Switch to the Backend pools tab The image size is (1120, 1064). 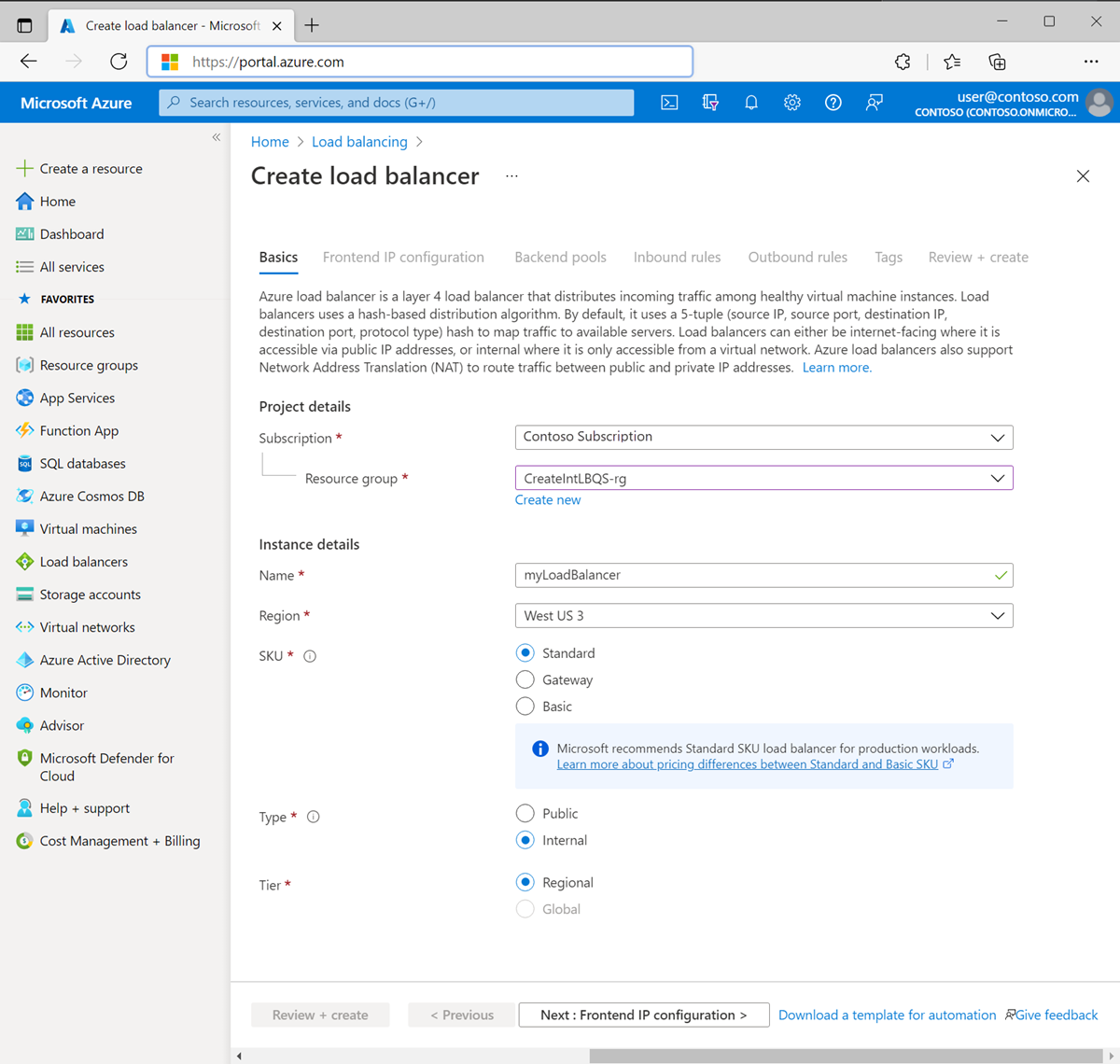click(x=560, y=258)
